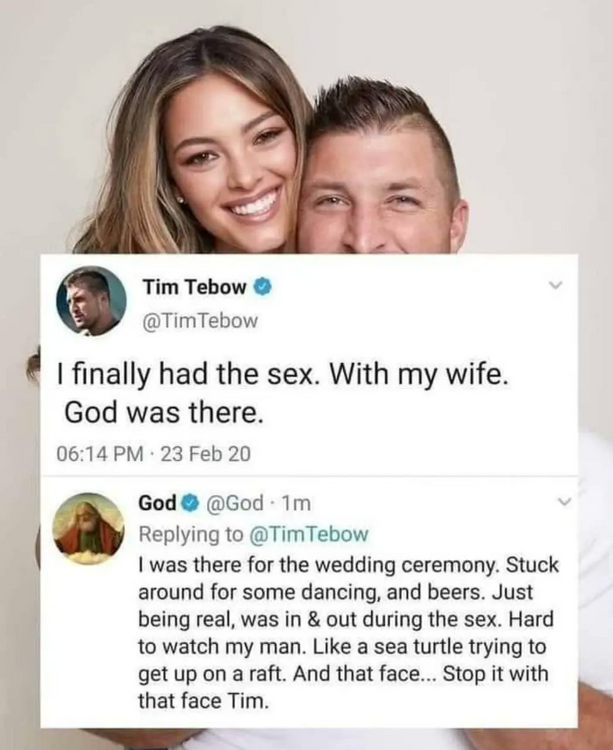Click verified badge beside Tim Tebow name
This screenshot has width=613, height=750.
tap(263, 287)
